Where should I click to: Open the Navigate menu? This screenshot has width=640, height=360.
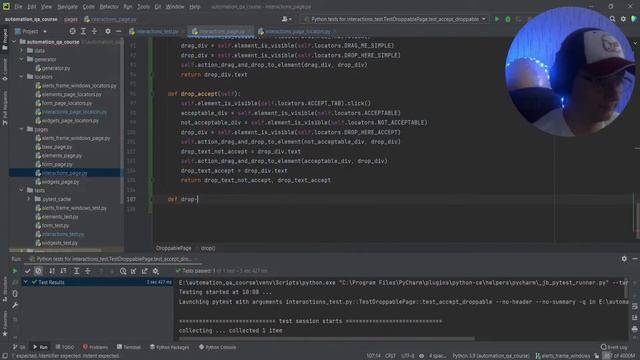67,7
